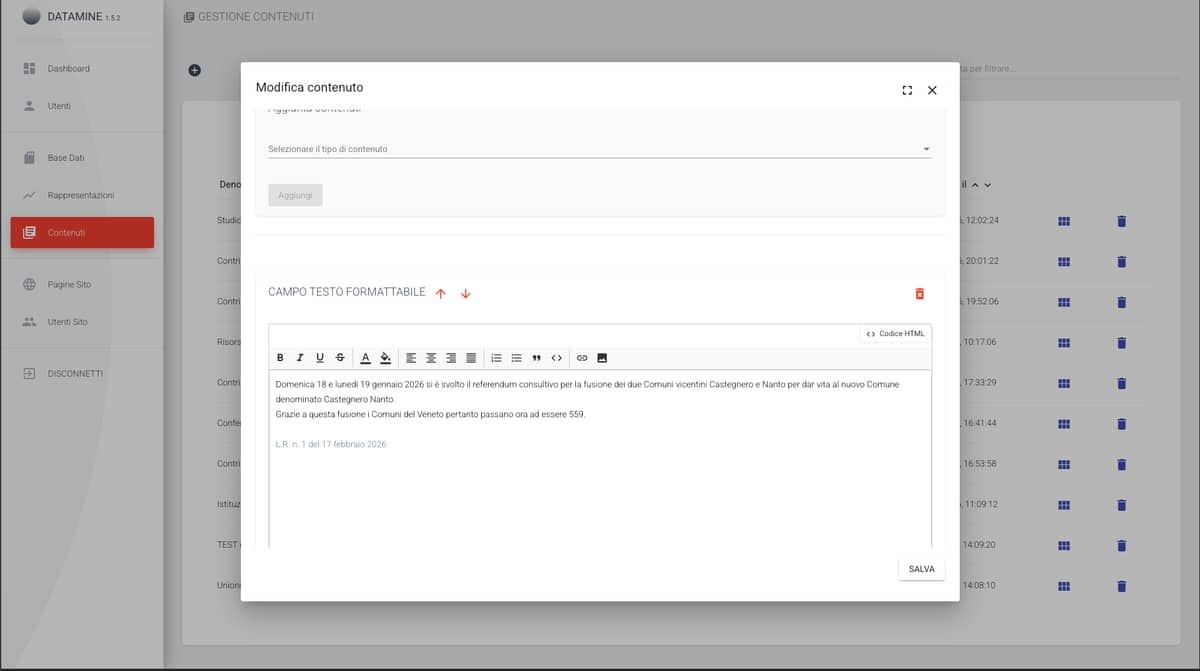Delete the row dated 14:08:10
Viewport: 1200px width, 671px height.
[x=1121, y=586]
